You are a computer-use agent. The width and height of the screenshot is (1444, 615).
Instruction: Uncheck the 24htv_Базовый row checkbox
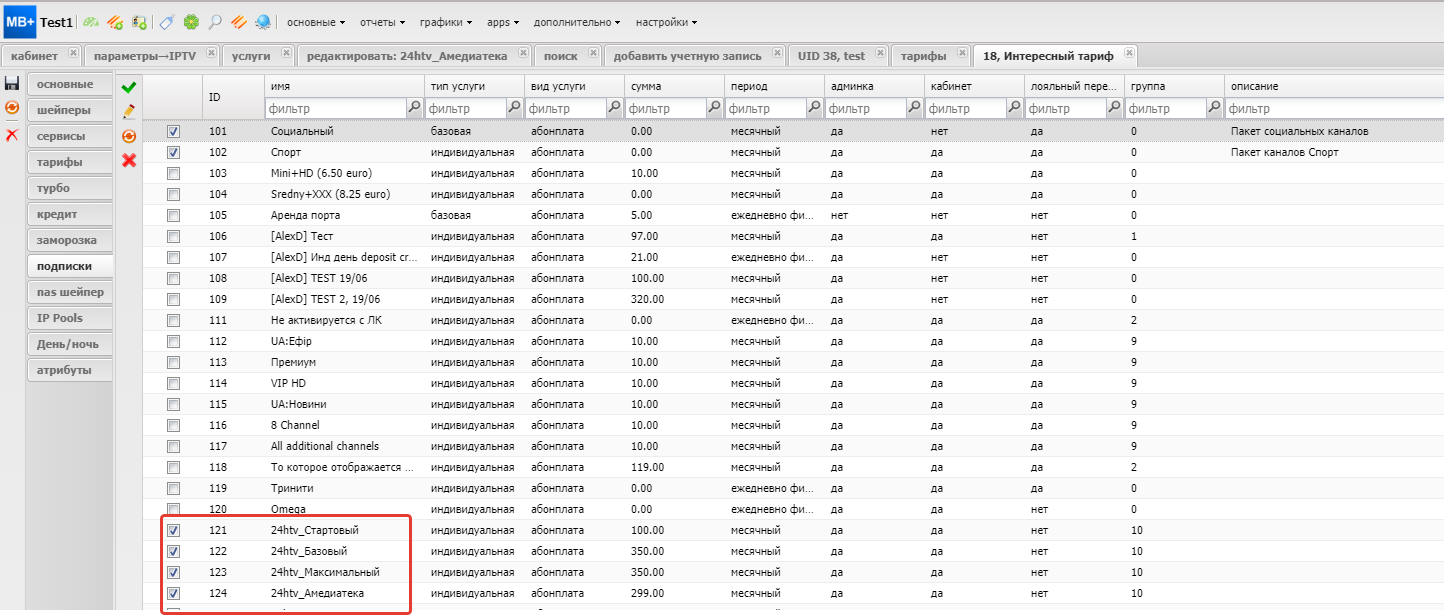tap(174, 551)
